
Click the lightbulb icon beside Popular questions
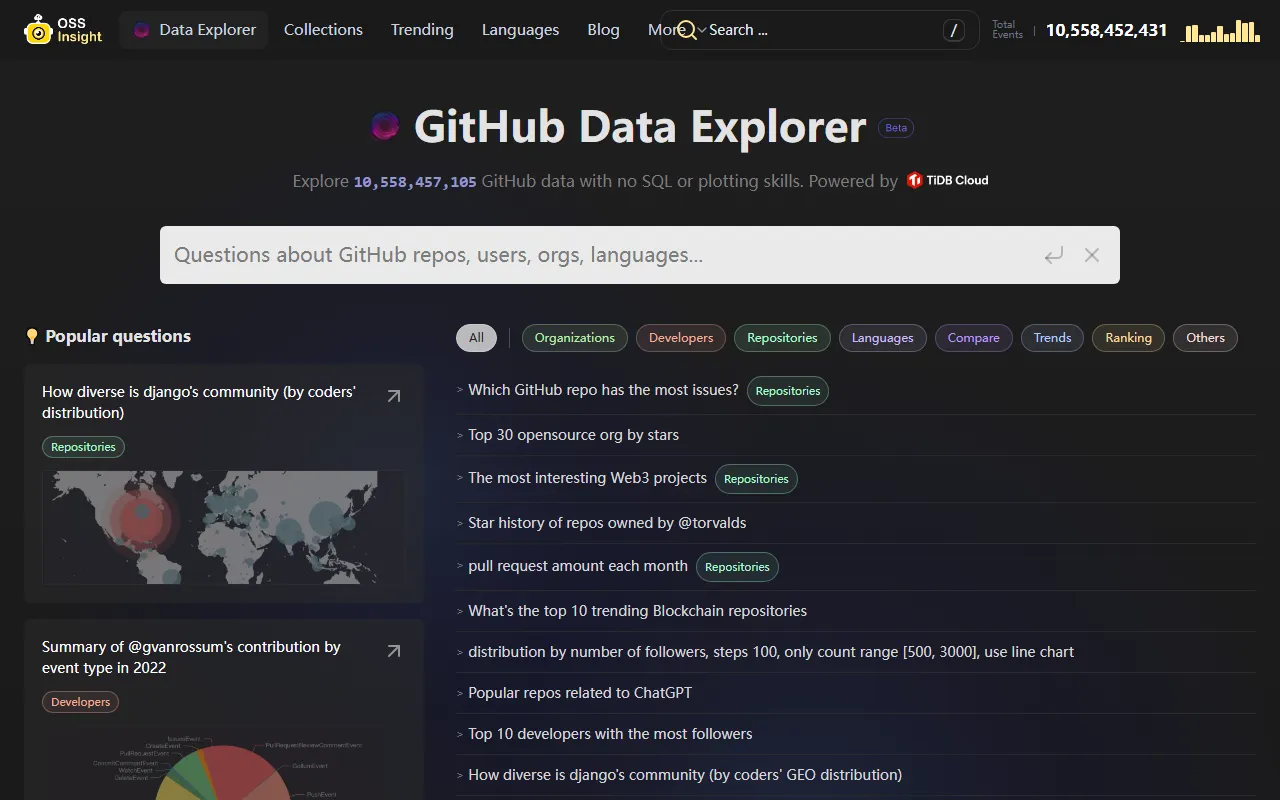[x=32, y=336]
